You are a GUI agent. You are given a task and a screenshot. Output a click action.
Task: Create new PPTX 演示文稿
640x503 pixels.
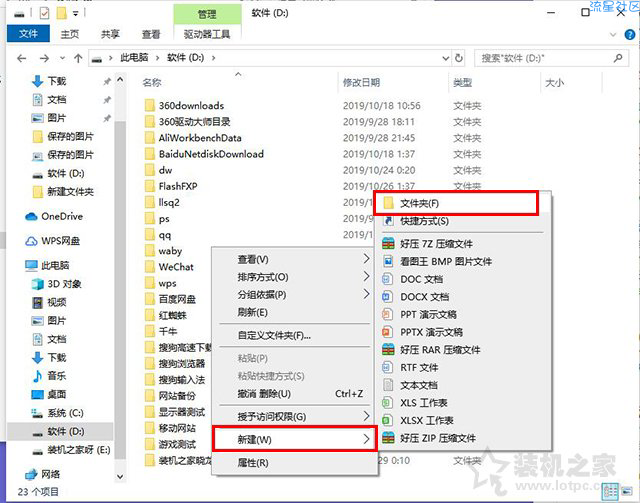point(463,332)
